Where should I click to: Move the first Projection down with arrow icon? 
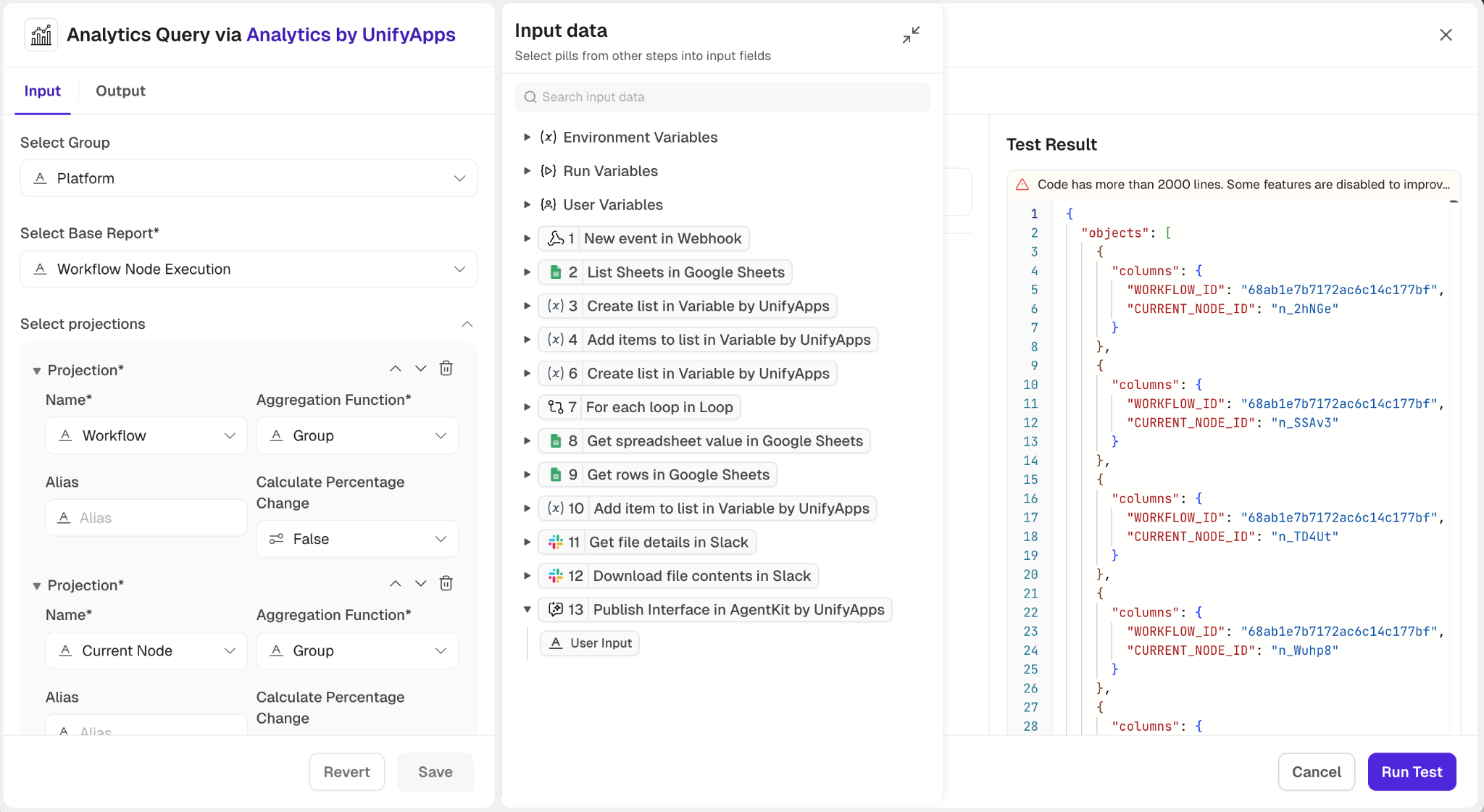tap(420, 369)
